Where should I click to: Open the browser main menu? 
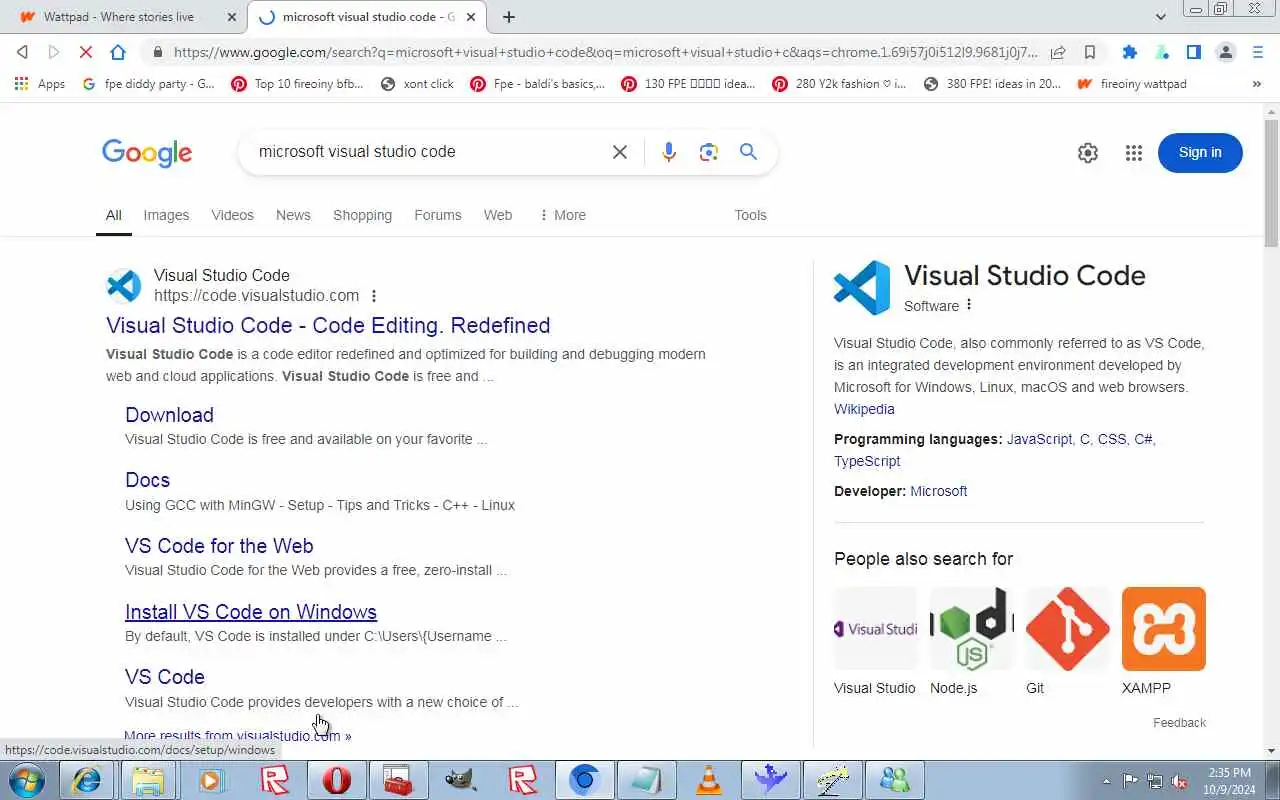click(1258, 52)
